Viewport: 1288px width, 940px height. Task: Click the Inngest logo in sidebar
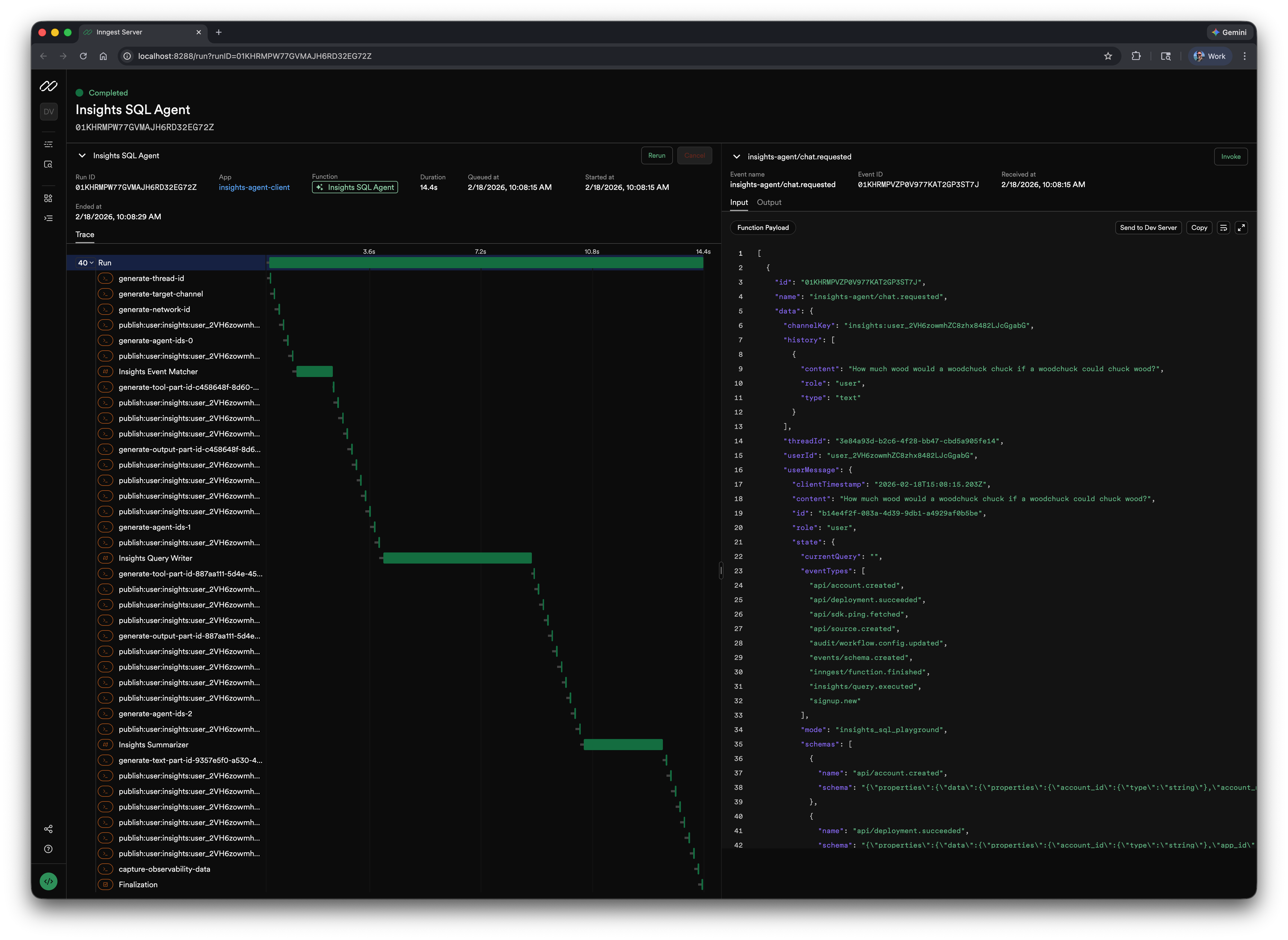coord(48,86)
